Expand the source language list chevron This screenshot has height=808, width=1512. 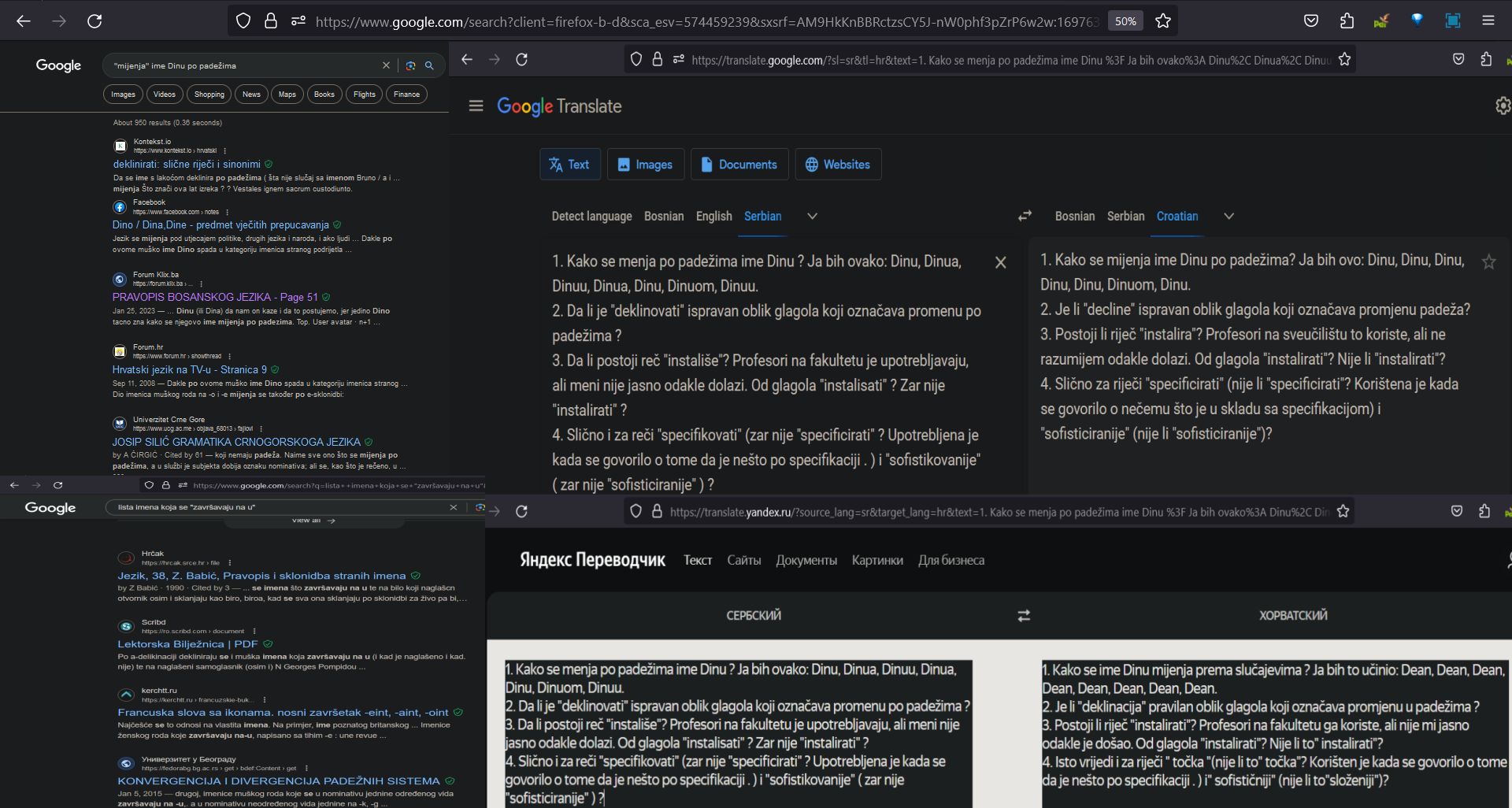click(x=812, y=217)
